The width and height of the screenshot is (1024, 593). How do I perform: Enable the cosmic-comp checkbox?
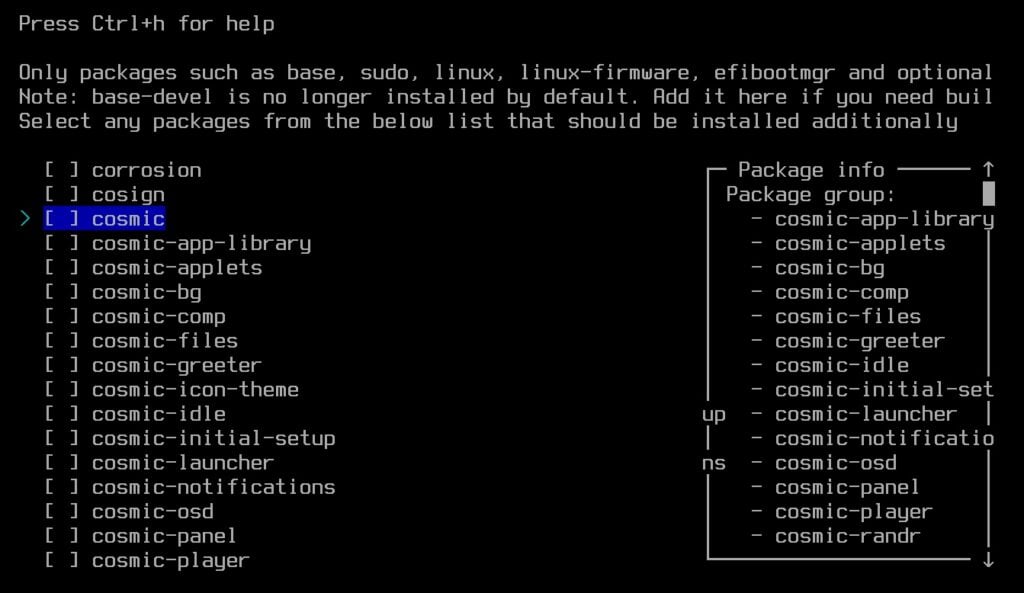tap(58, 316)
